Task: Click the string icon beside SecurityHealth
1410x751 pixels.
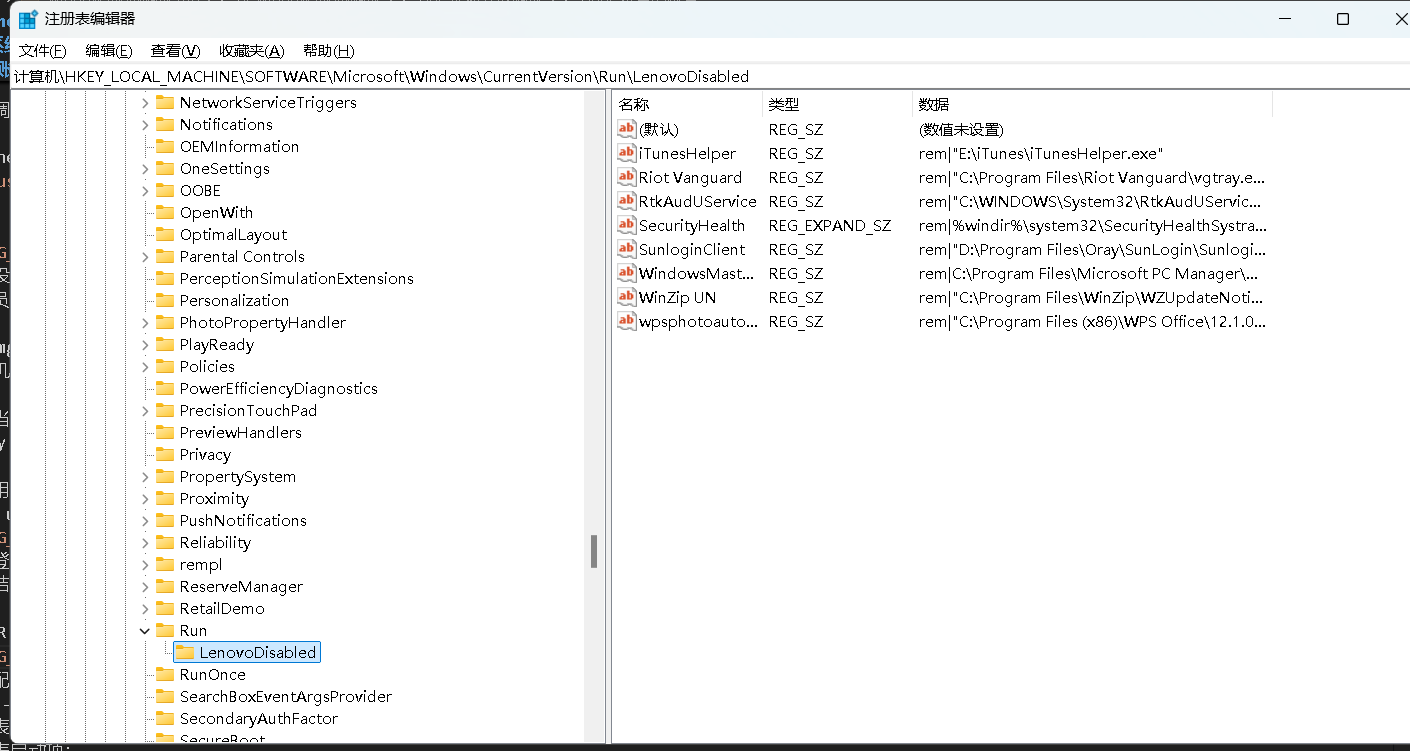Action: (626, 225)
